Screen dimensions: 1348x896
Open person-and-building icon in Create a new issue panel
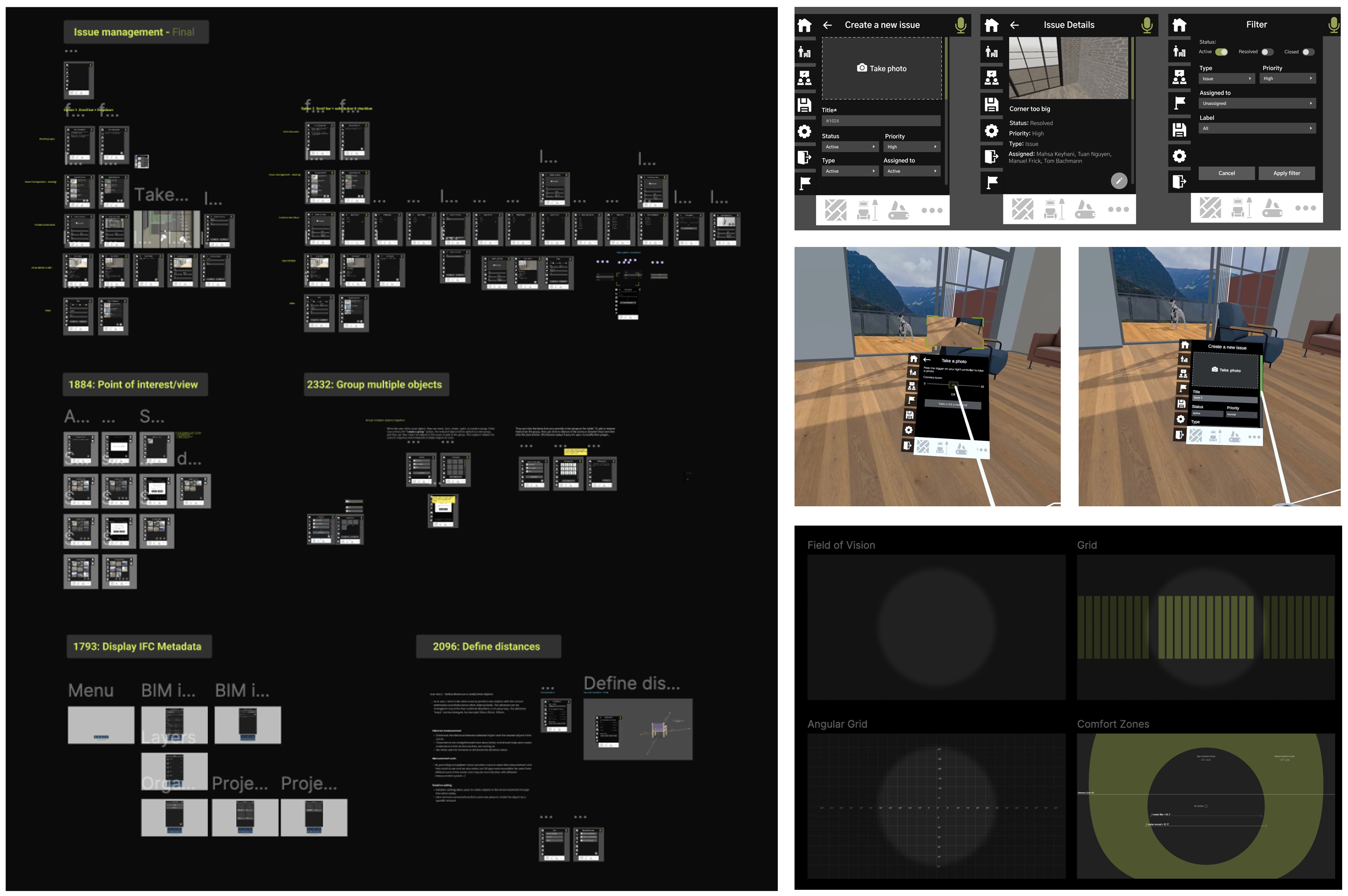[804, 52]
